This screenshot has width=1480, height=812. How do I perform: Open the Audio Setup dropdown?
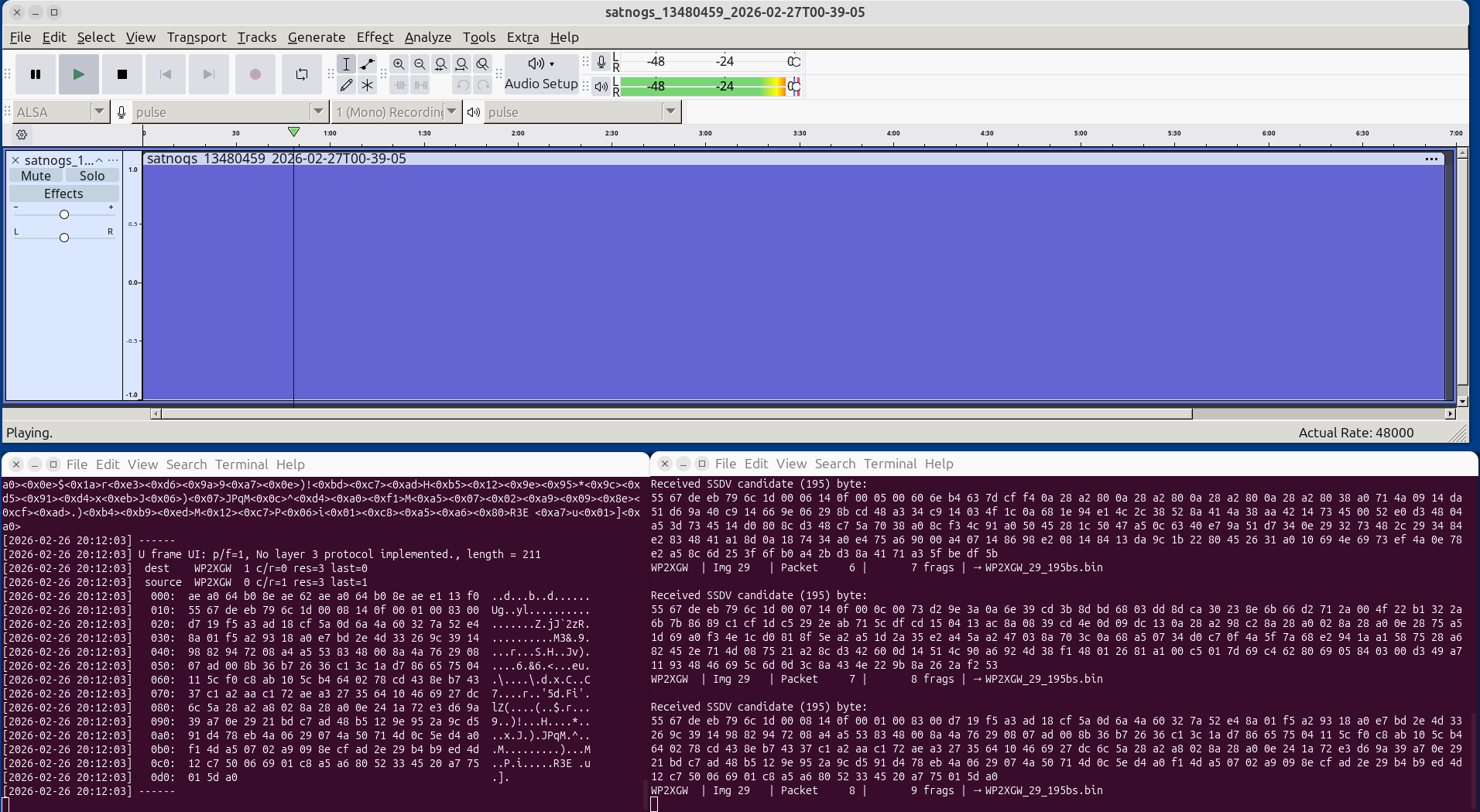coord(541,74)
